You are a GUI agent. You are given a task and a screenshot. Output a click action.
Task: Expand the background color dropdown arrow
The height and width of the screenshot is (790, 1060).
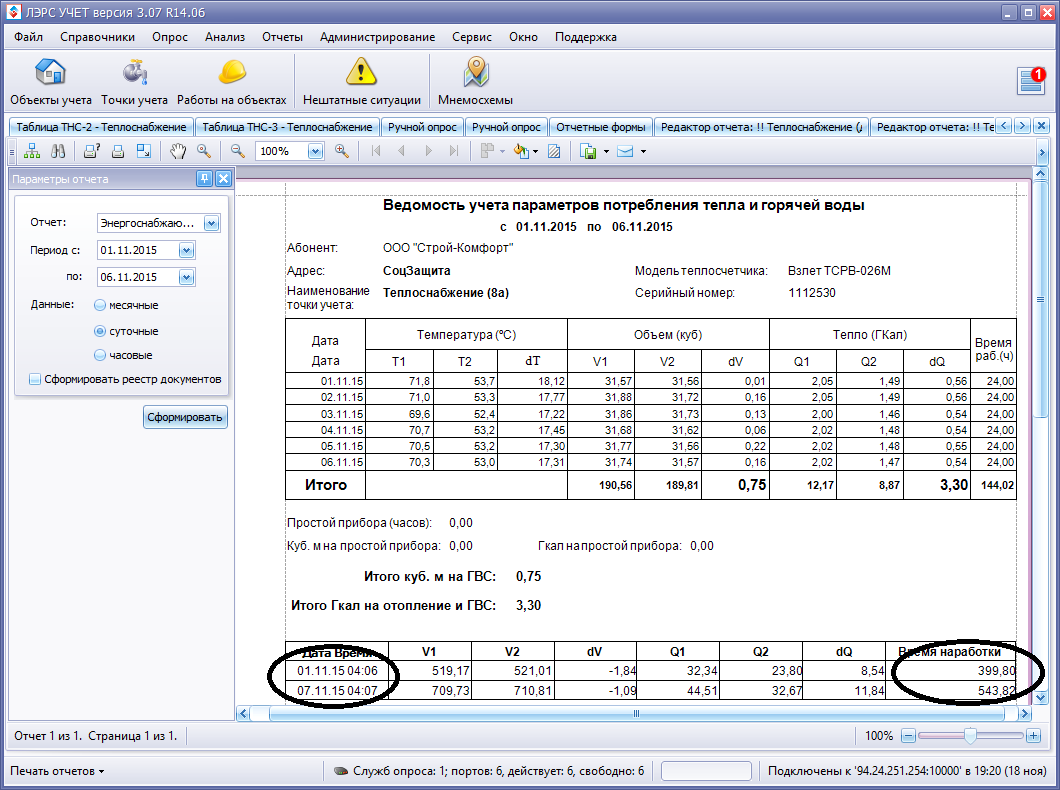point(536,151)
